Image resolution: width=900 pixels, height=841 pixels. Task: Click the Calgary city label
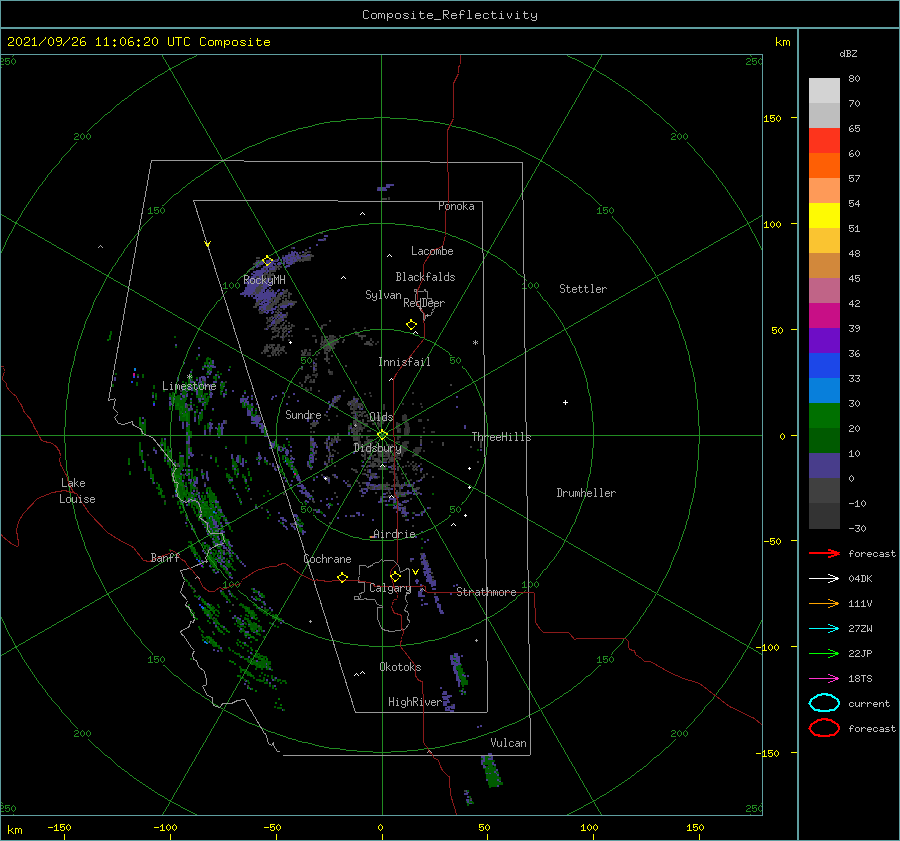390,588
